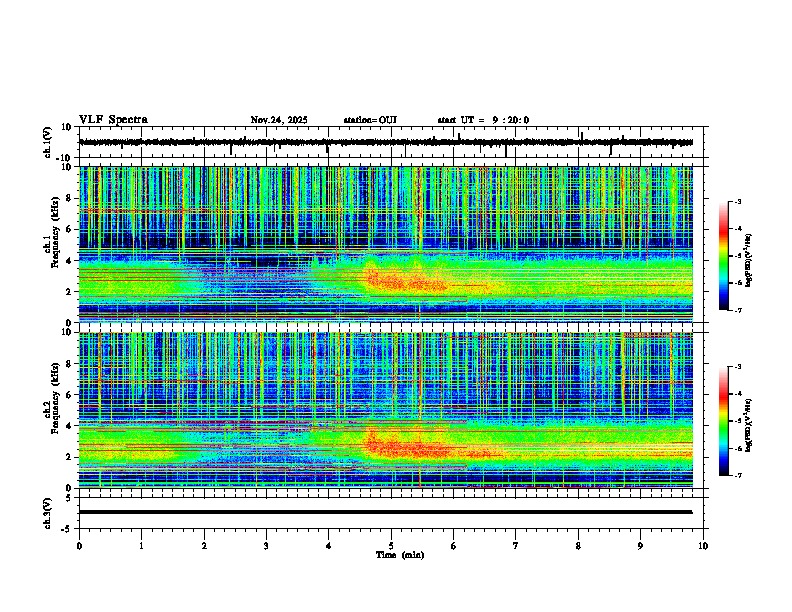Click the ch.1 spectrogram color bar
Viewport: 792px width, 612px height.
pyautogui.click(x=723, y=255)
